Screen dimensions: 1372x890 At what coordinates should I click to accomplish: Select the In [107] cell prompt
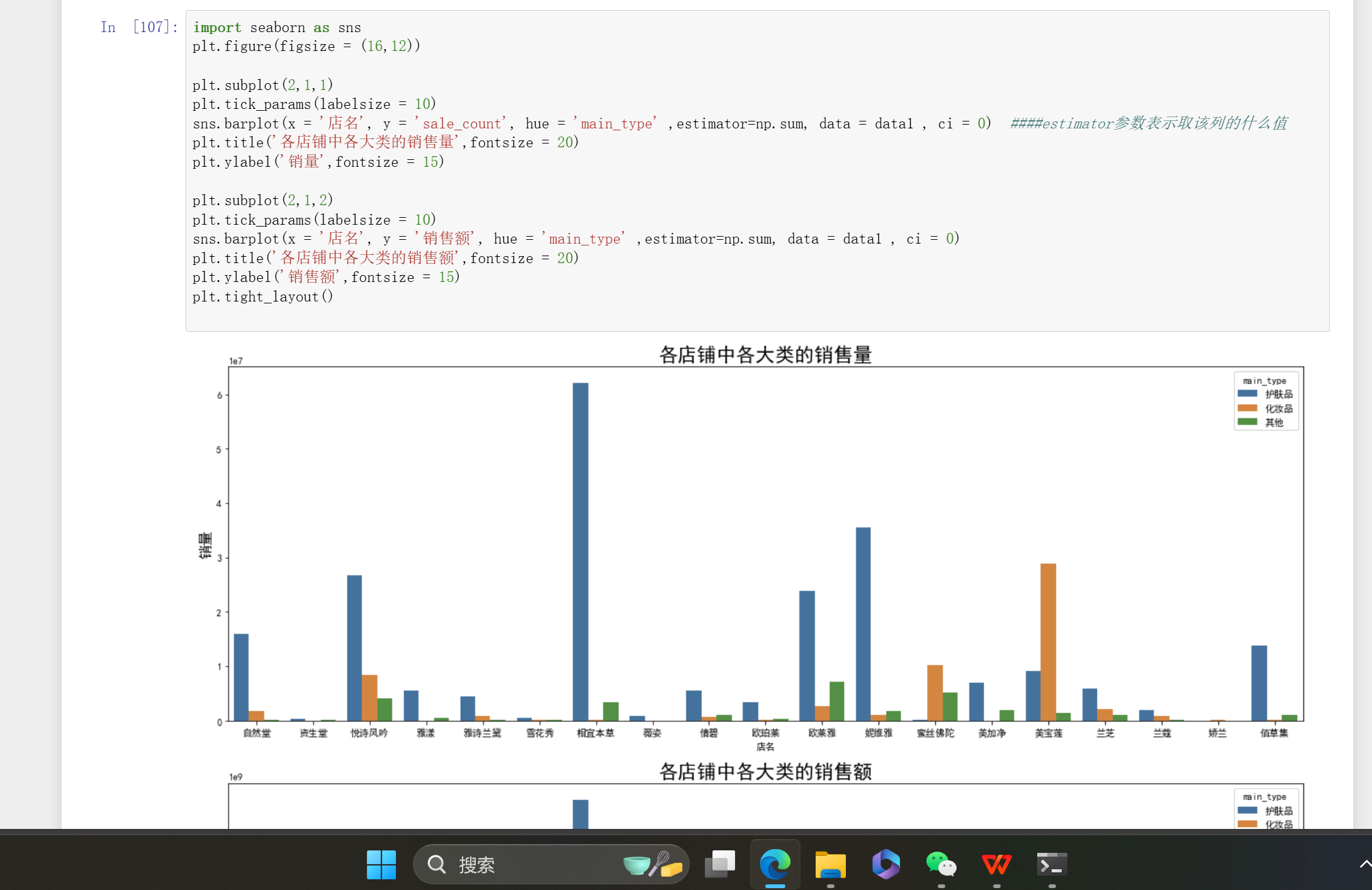pyautogui.click(x=139, y=27)
